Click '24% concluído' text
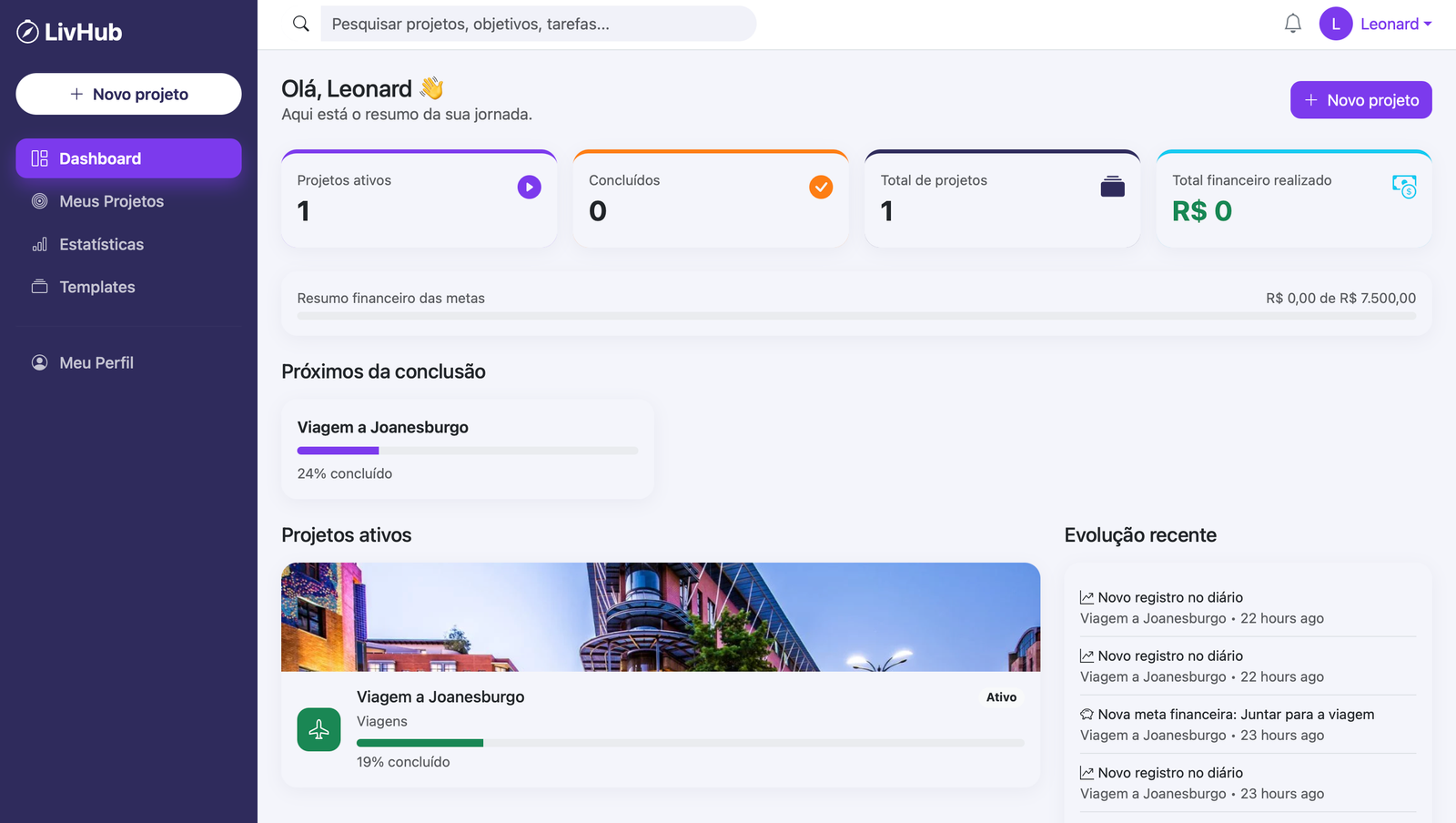 coord(345,473)
